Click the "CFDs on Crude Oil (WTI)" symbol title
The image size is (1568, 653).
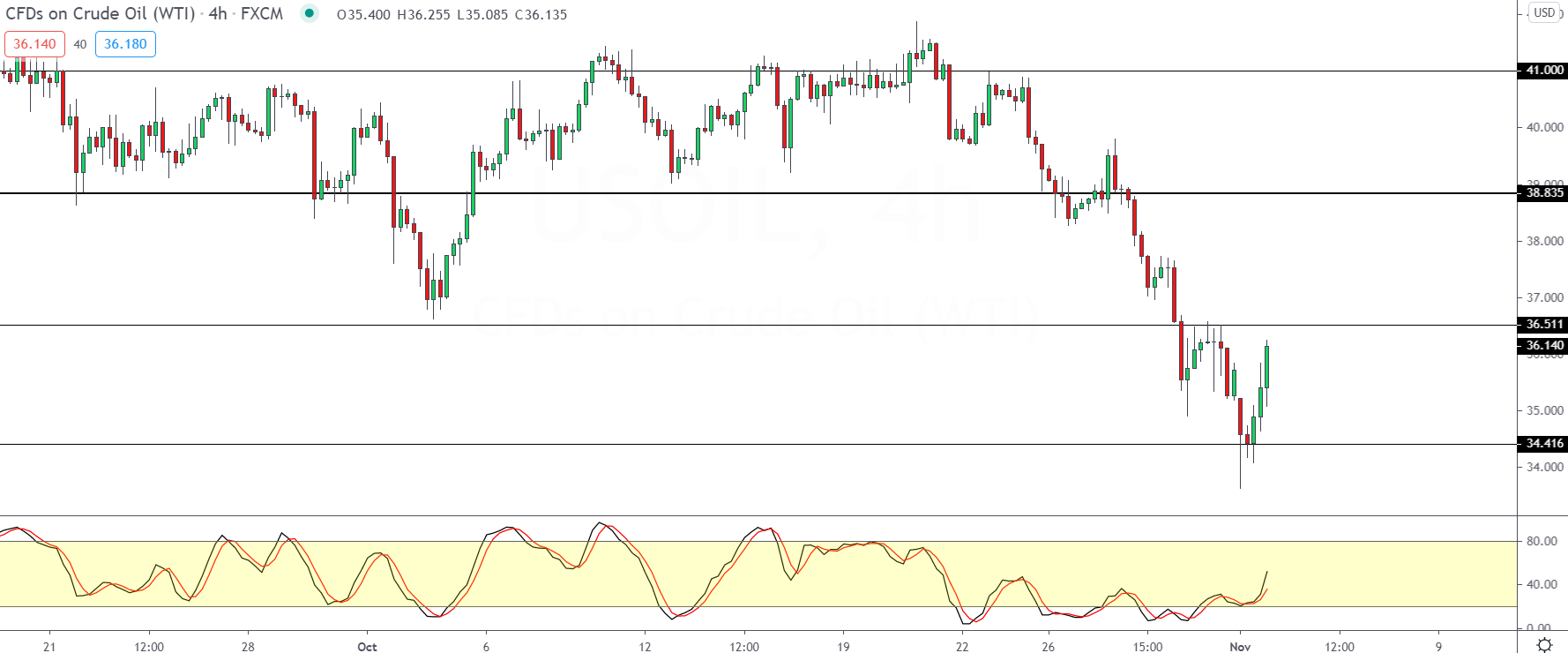point(101,14)
